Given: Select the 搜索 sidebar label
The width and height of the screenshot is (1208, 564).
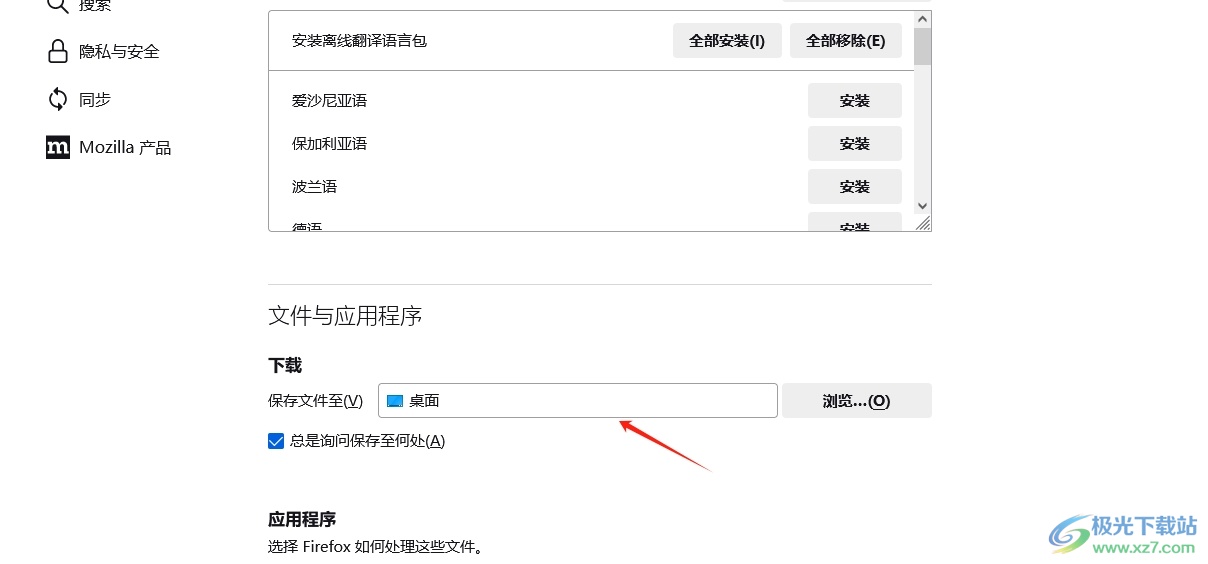Looking at the screenshot, I should pos(95,6).
